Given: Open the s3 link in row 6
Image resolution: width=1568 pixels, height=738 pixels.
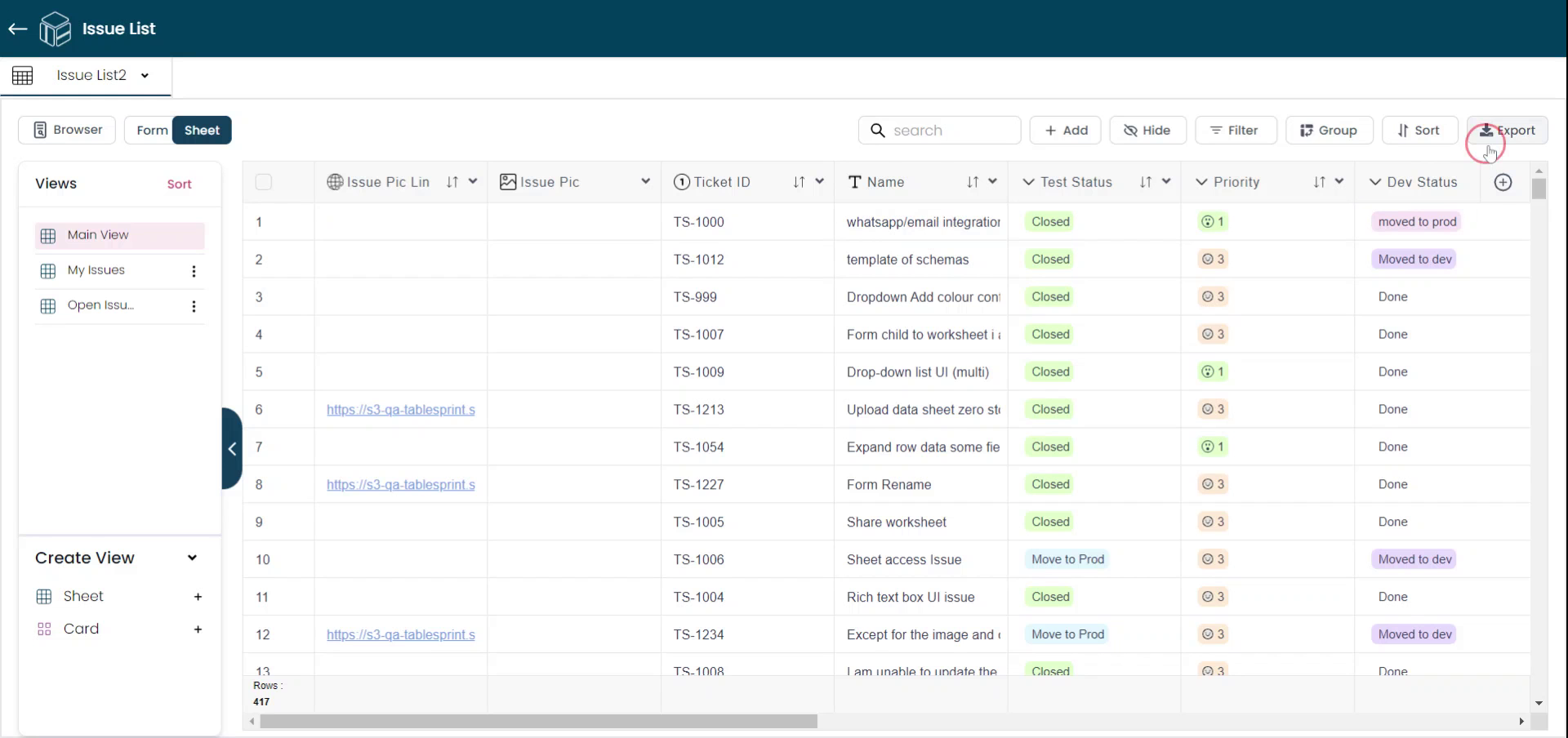Looking at the screenshot, I should point(400,410).
